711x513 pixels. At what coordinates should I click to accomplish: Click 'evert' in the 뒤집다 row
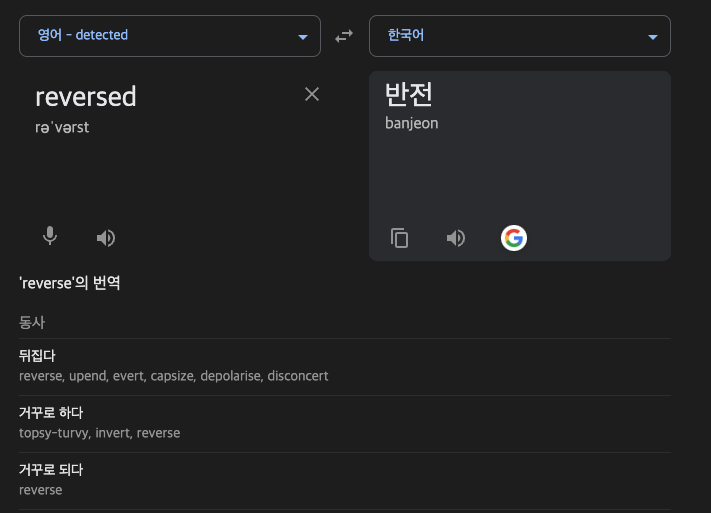point(129,376)
